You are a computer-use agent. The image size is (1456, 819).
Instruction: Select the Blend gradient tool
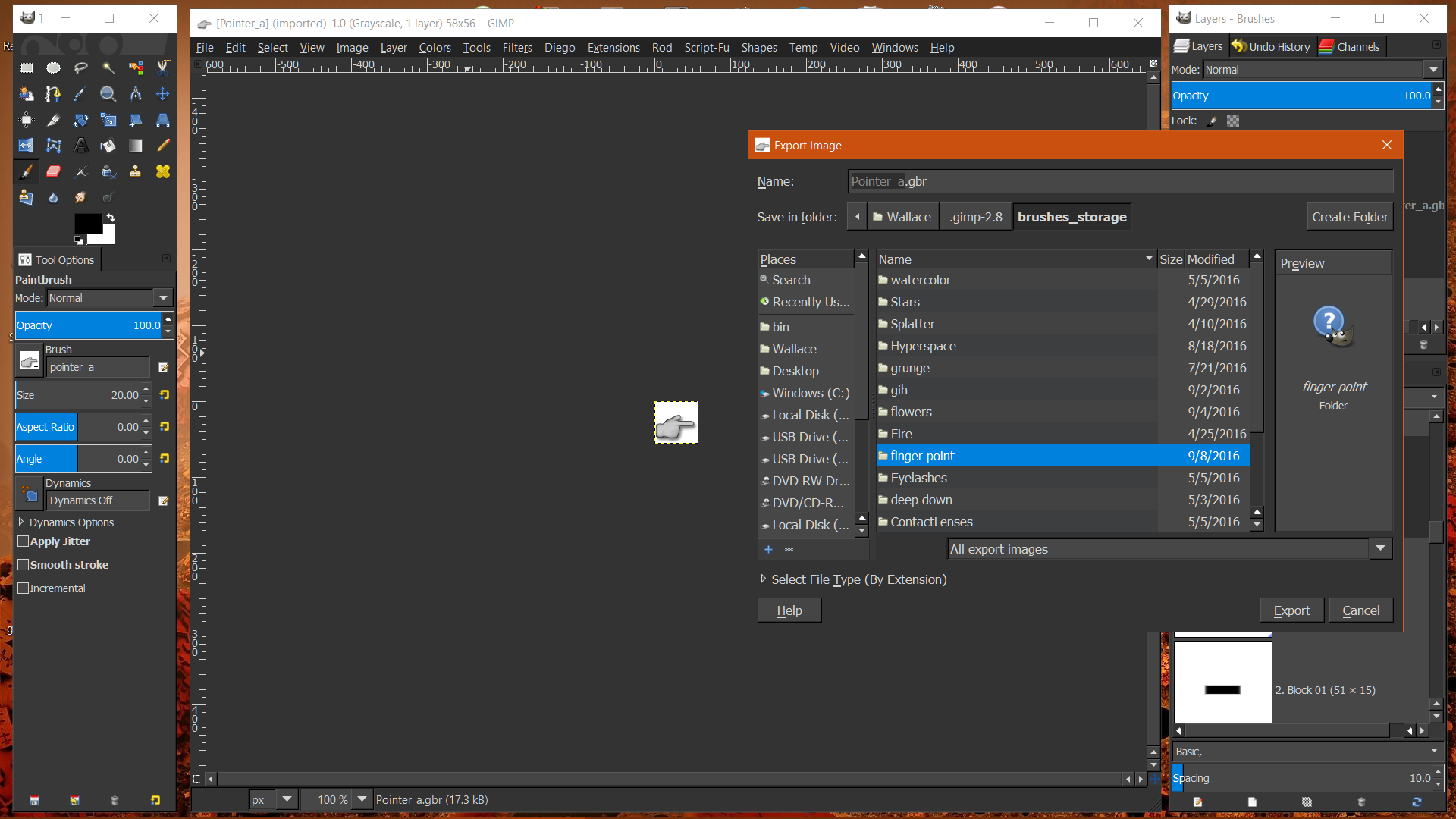(136, 146)
